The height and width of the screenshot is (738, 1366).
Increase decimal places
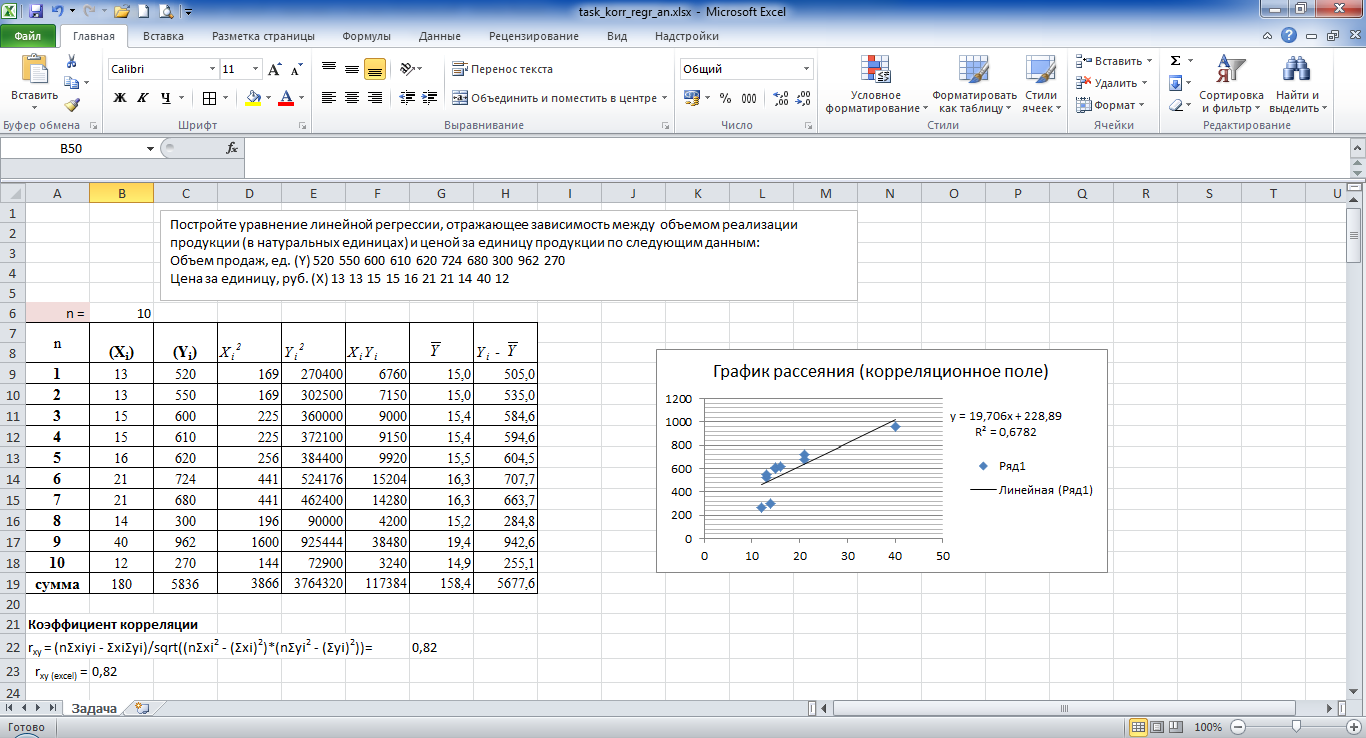[x=781, y=98]
